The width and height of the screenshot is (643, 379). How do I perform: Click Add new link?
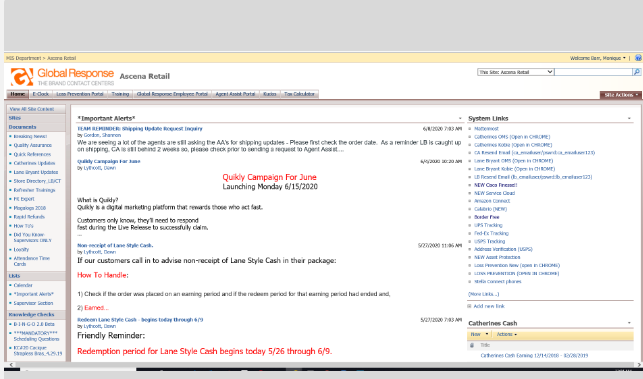(x=489, y=306)
